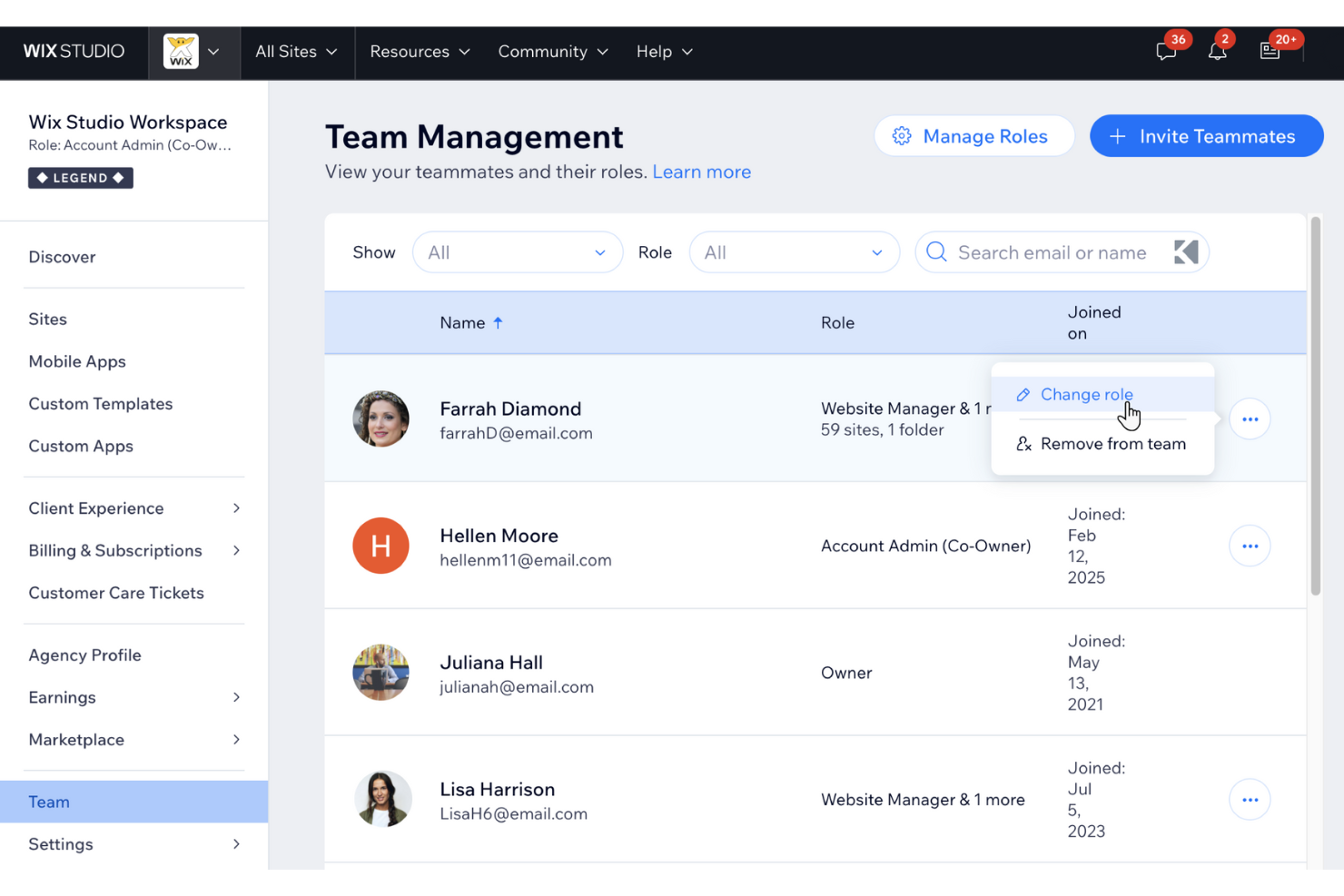This screenshot has height=896, width=1344.
Task: Click the gear icon on Manage Roles
Action: [902, 135]
